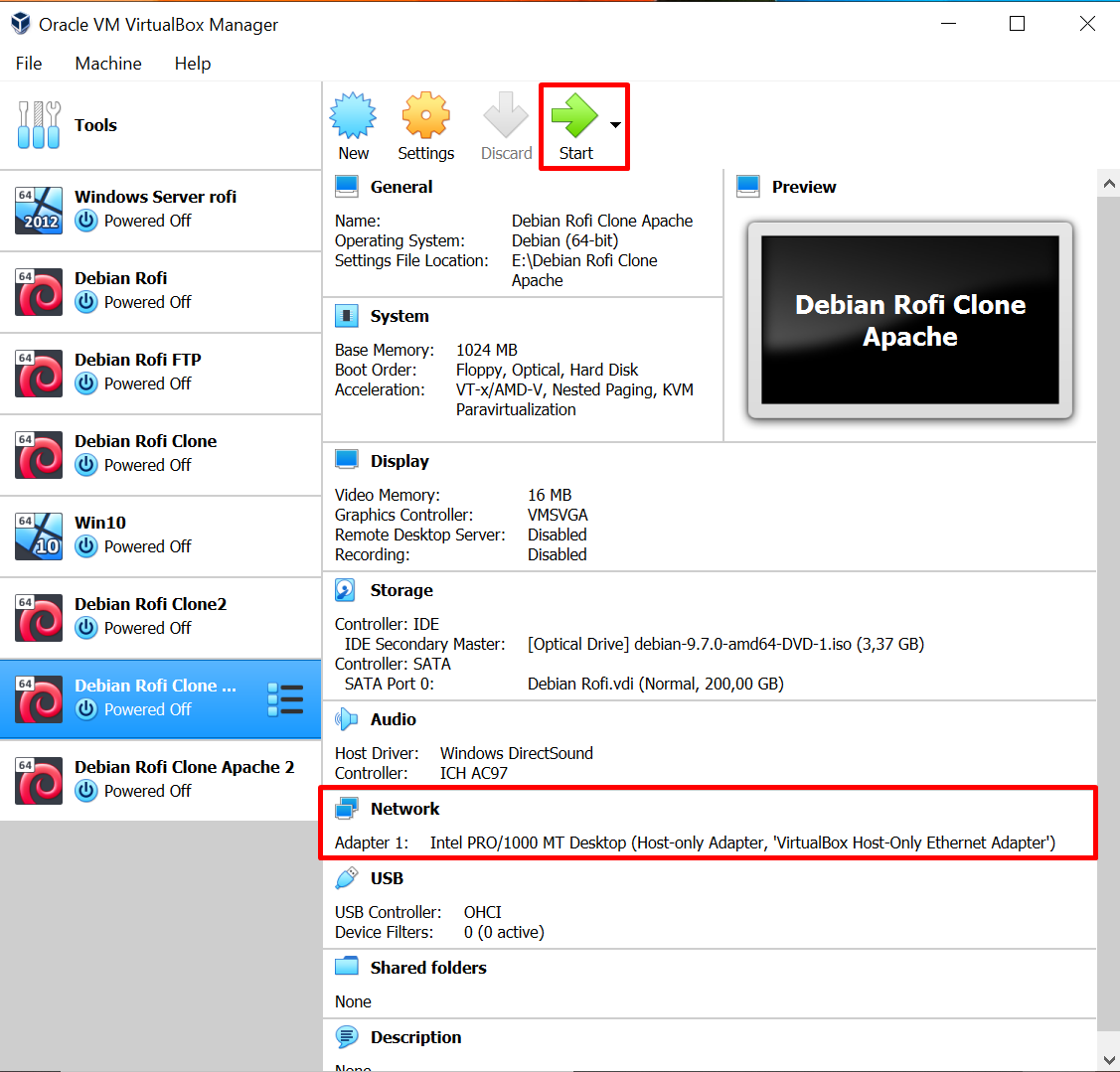Select the Tools entry in sidebar
The image size is (1120, 1072).
pyautogui.click(x=161, y=126)
